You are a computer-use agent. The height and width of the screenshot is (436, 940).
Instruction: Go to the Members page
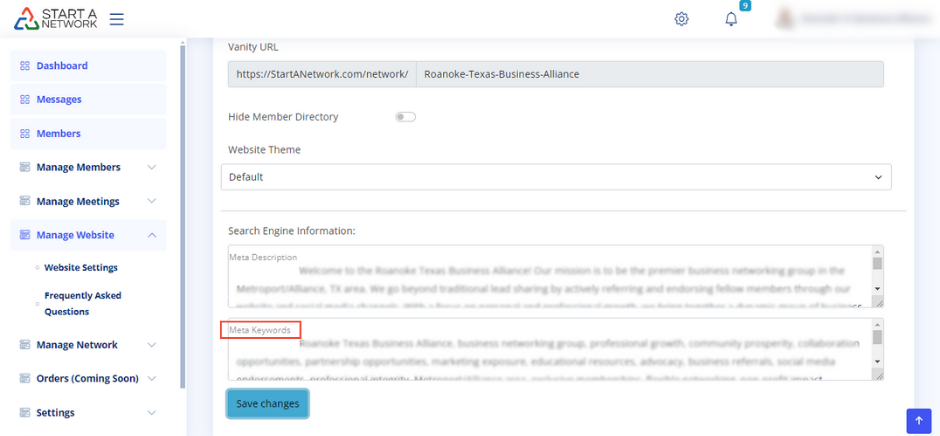[58, 134]
